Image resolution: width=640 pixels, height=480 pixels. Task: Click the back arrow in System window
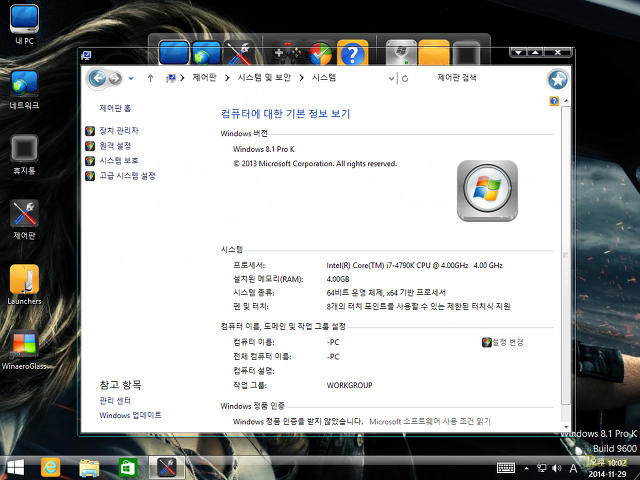(98, 78)
